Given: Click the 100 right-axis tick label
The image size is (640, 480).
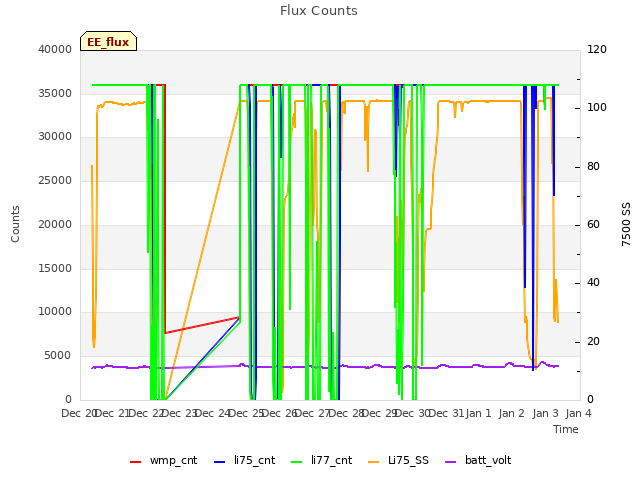Looking at the screenshot, I should 597,107.
